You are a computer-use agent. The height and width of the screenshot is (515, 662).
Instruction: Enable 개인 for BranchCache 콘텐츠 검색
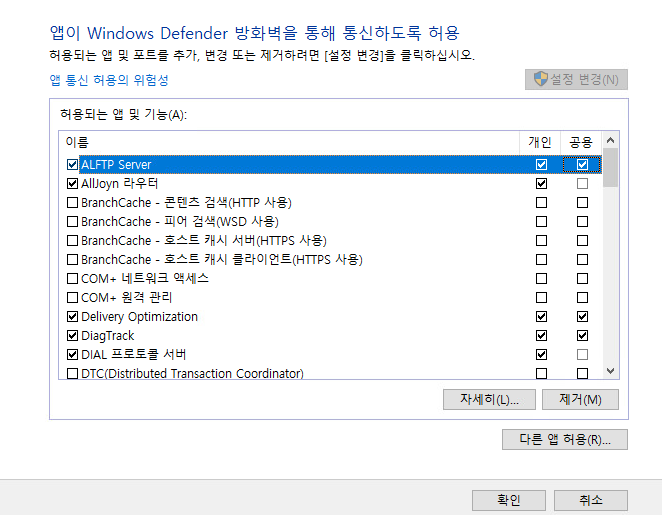pos(541,203)
